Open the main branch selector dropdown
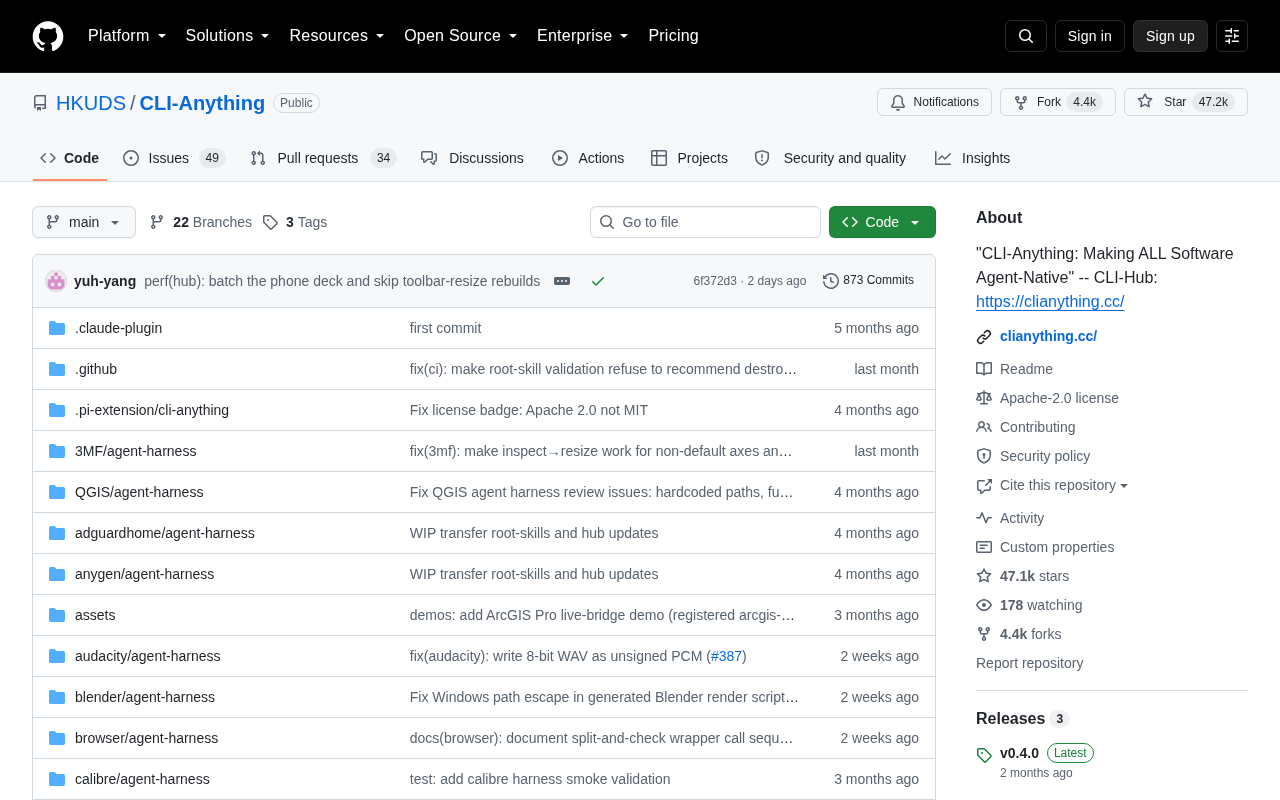The width and height of the screenshot is (1280, 800). point(84,222)
